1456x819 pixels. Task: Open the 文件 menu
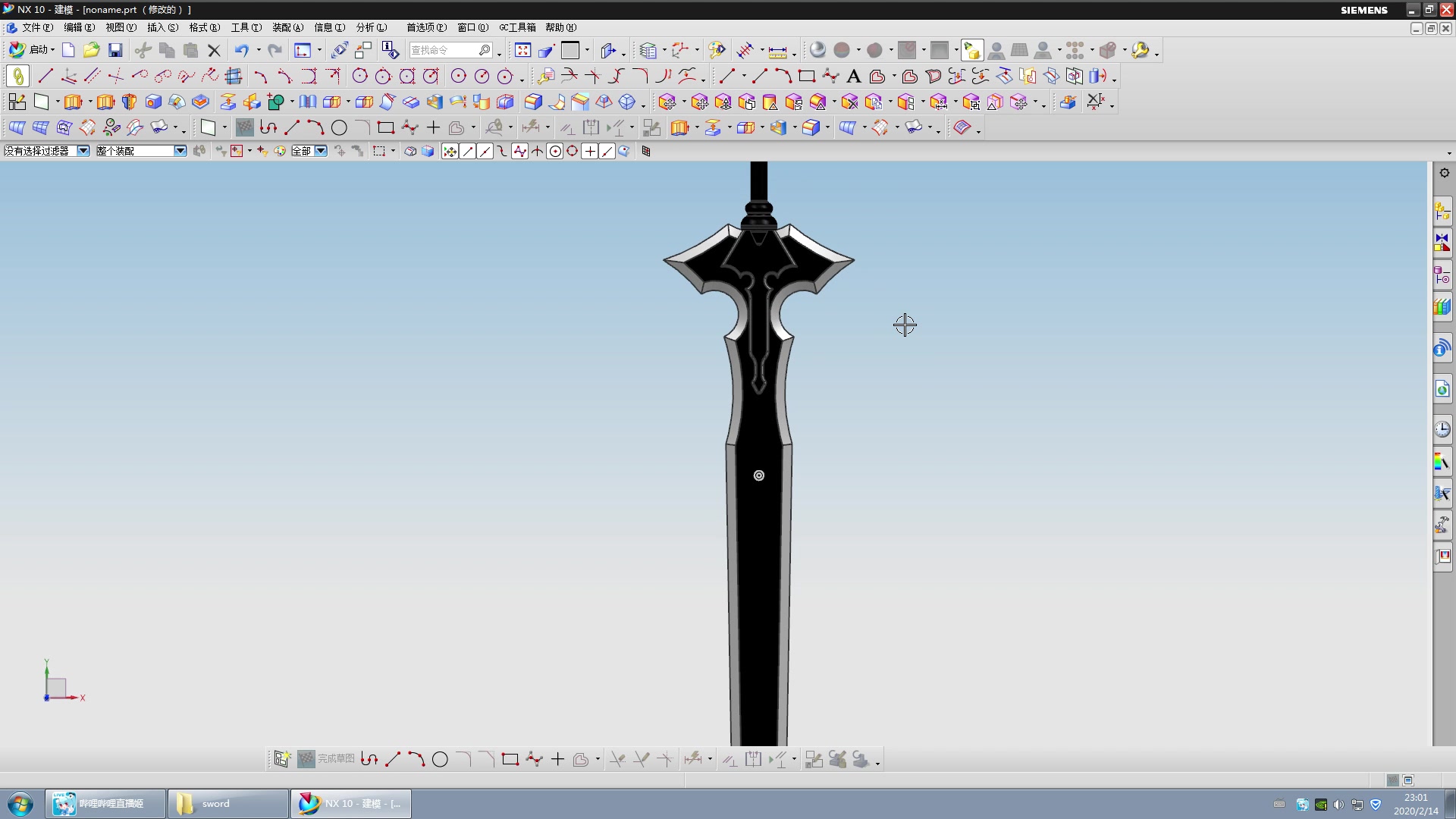tap(36, 27)
